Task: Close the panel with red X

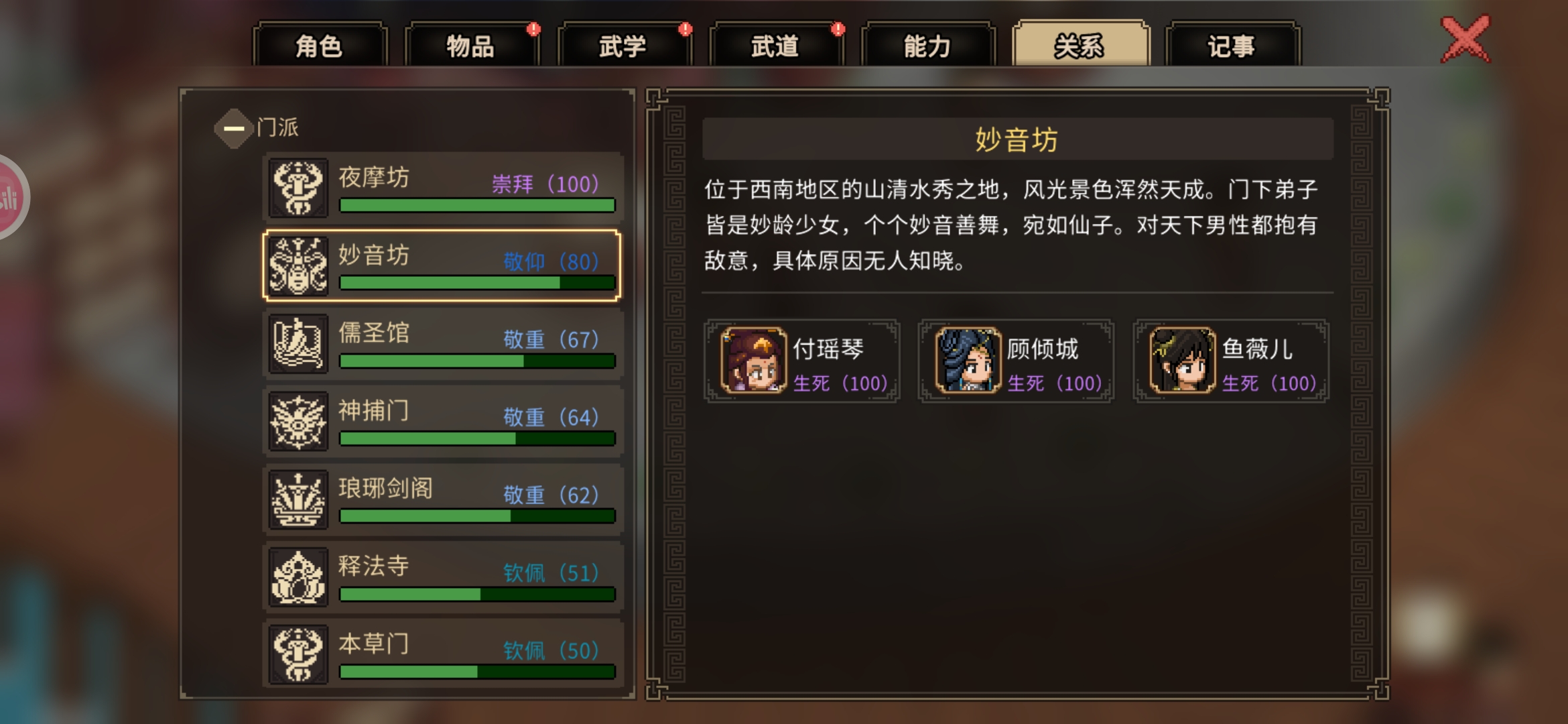Action: coord(1465,39)
